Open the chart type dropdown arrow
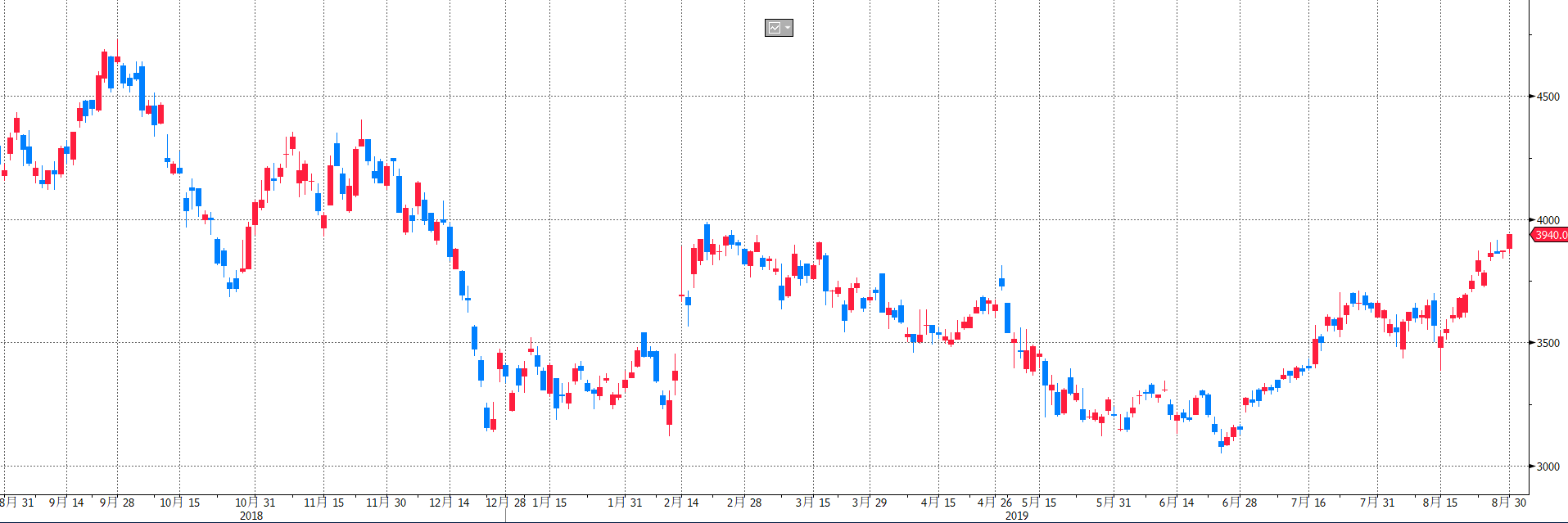Viewport: 1568px width, 523px height. click(787, 28)
